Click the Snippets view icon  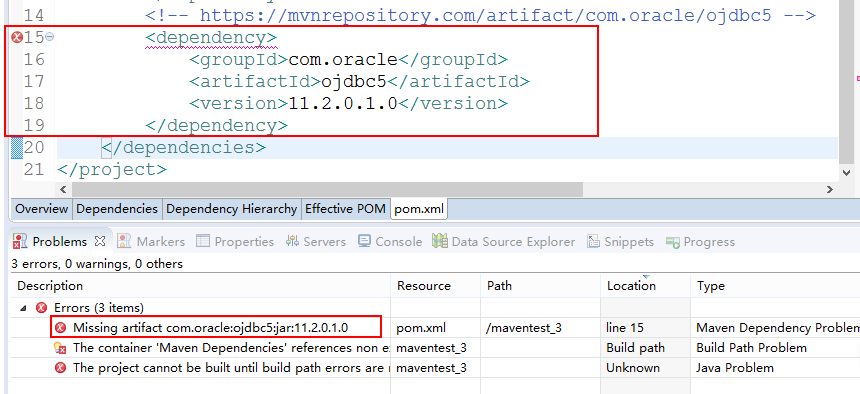click(x=593, y=241)
